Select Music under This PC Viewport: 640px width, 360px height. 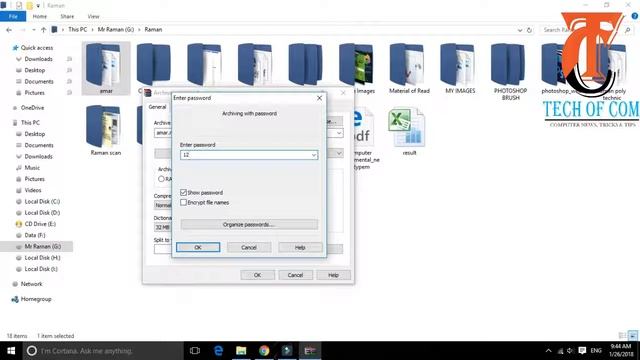32,168
